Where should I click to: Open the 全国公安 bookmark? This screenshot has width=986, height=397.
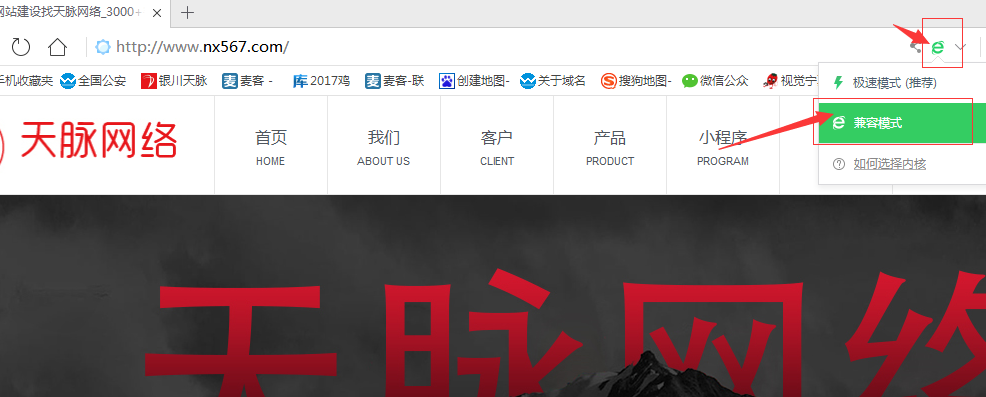pos(93,81)
